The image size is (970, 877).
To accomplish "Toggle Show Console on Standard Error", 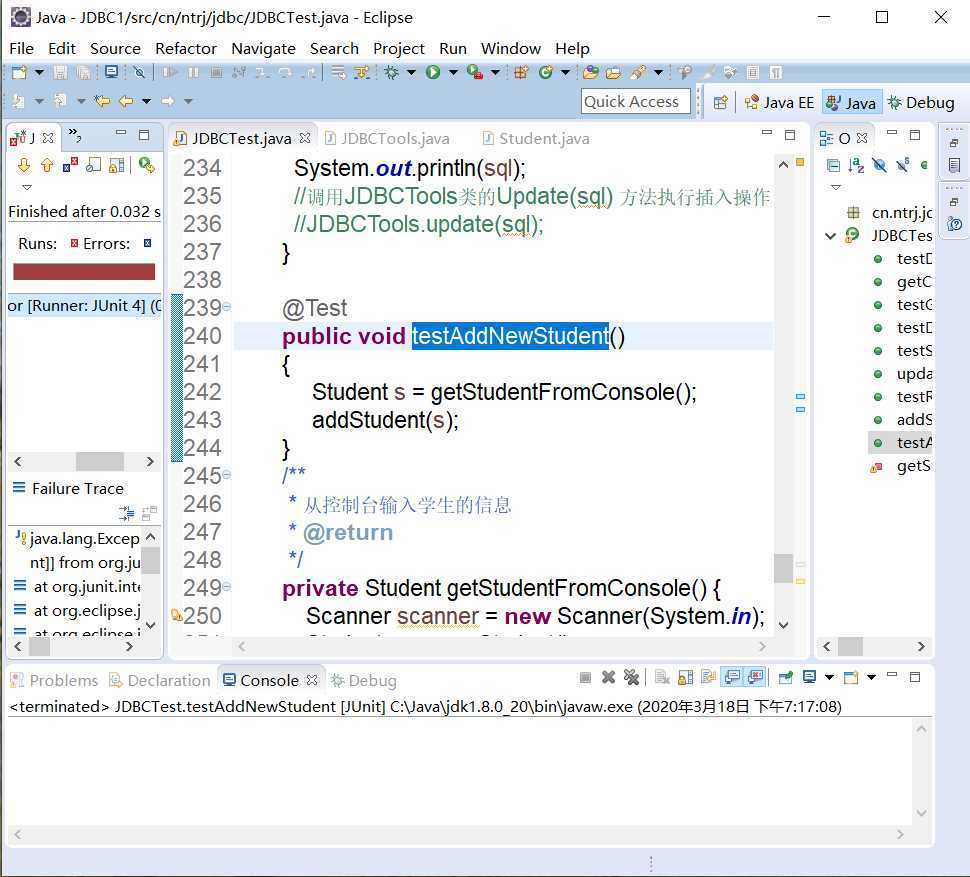I will pyautogui.click(x=756, y=677).
